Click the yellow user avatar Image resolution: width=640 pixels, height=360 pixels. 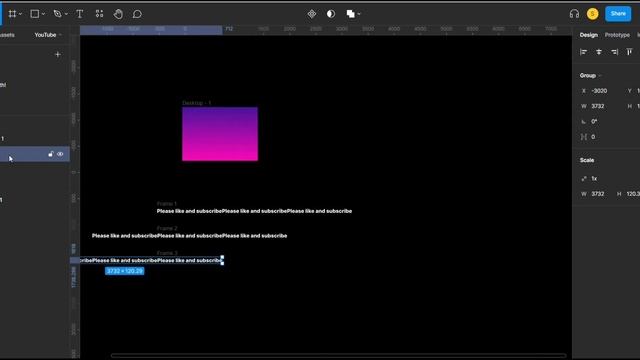[593, 14]
